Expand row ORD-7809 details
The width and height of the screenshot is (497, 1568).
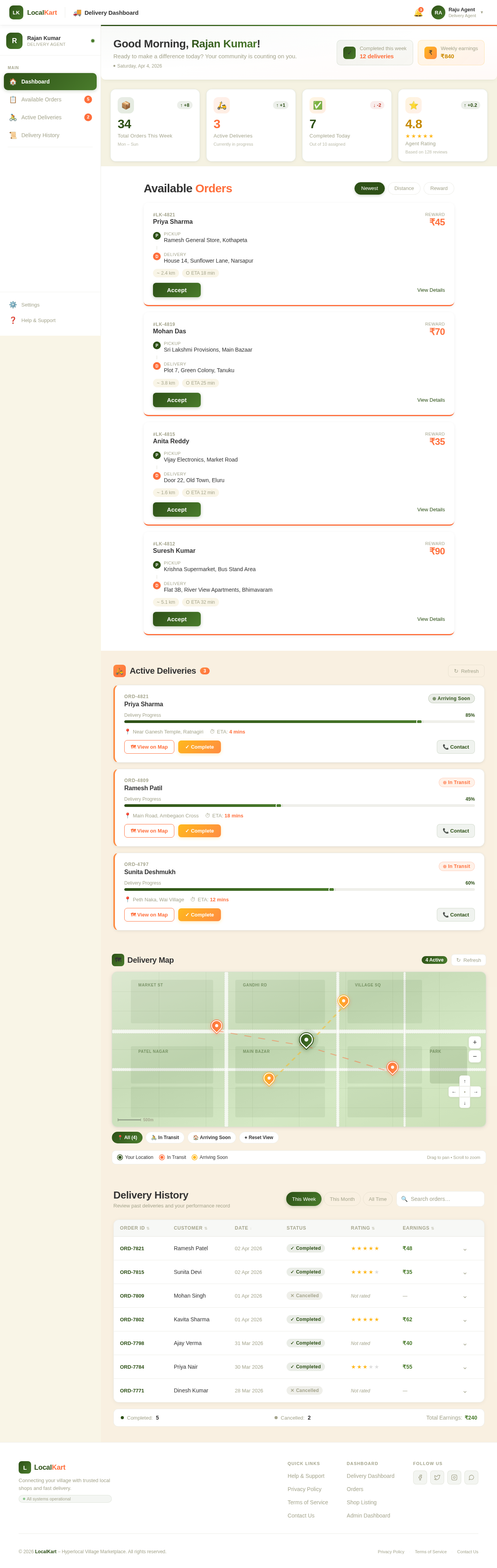[x=465, y=1296]
